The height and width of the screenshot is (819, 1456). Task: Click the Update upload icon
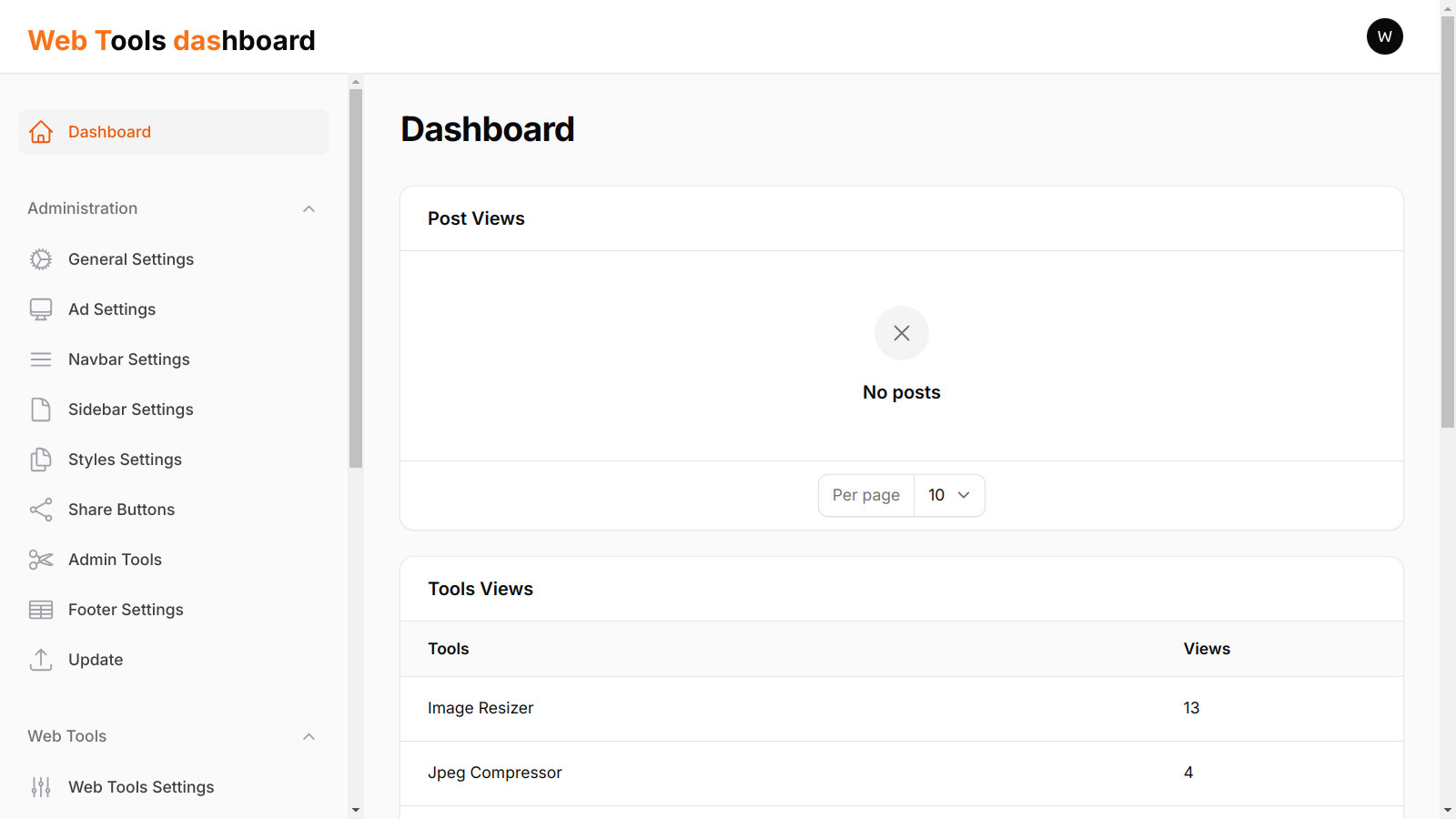tap(41, 660)
